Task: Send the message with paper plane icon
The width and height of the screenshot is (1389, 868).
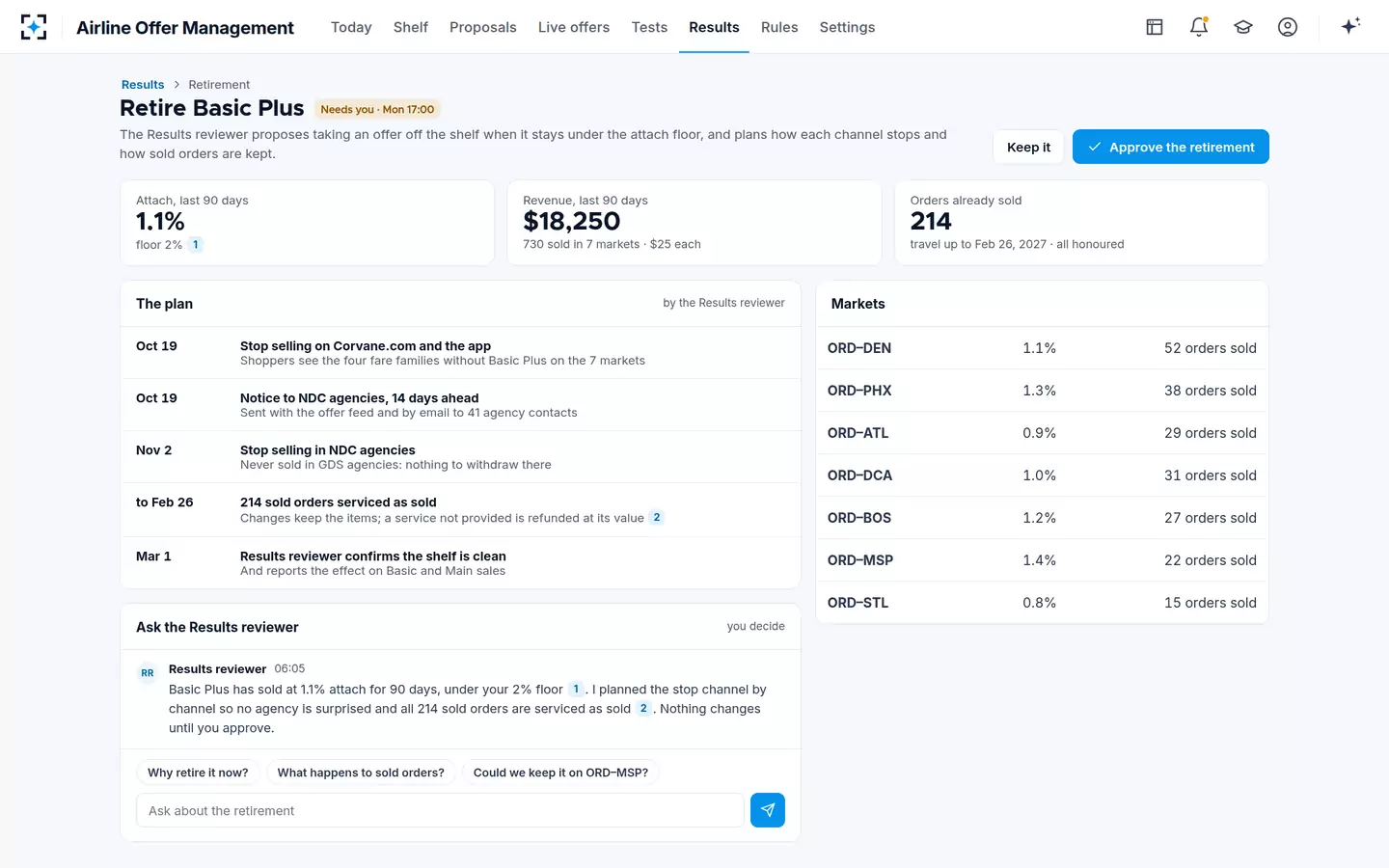Action: (768, 810)
